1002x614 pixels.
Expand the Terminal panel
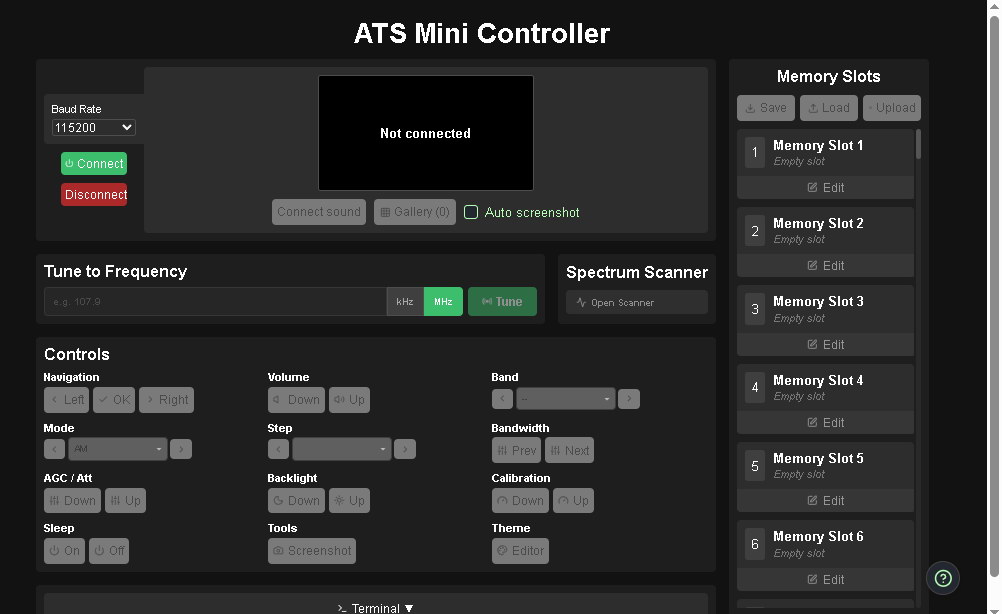(x=376, y=607)
